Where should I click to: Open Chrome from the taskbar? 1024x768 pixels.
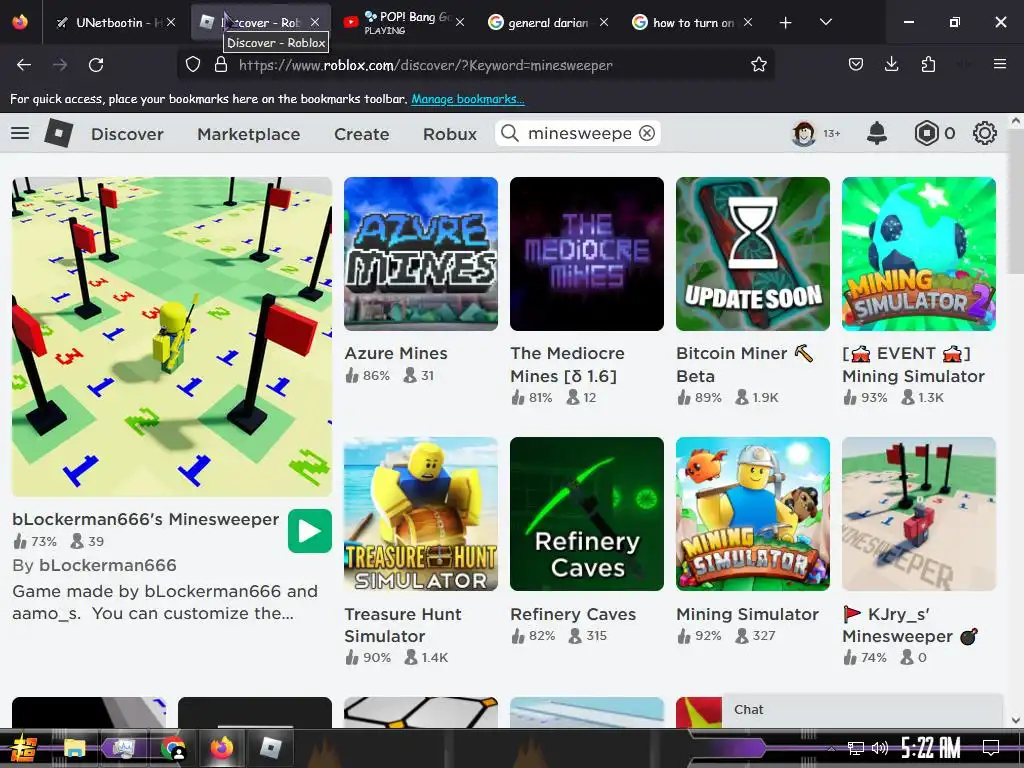tap(173, 748)
